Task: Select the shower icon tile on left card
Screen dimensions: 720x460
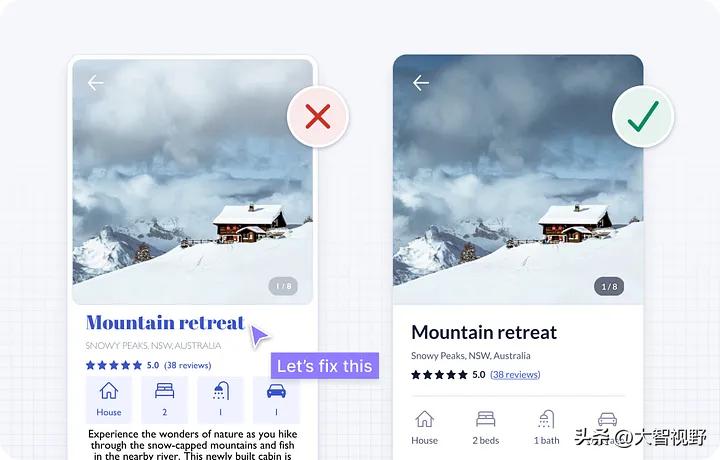Action: click(220, 399)
